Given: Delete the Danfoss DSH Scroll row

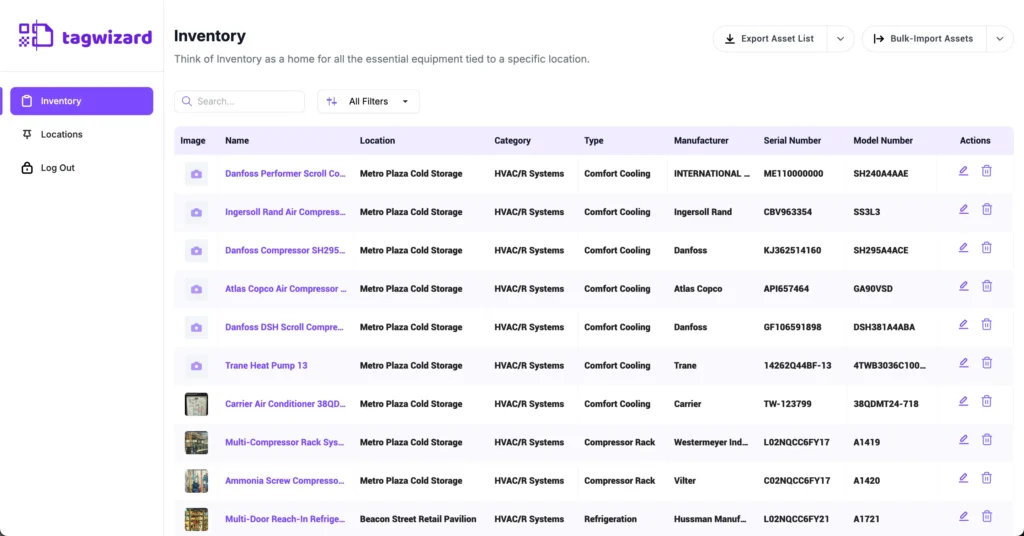Looking at the screenshot, I should (x=987, y=324).
